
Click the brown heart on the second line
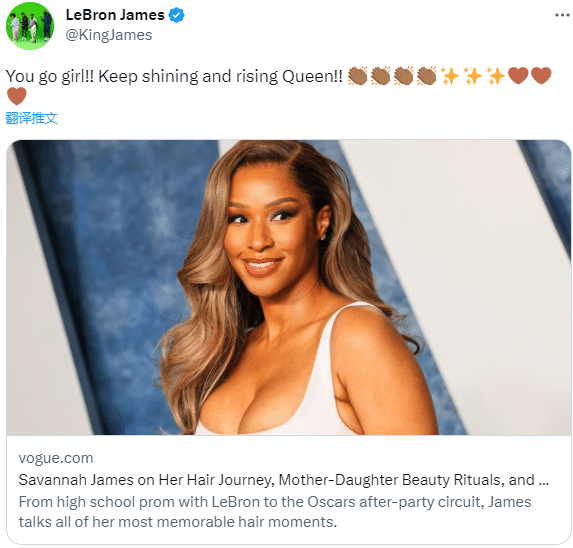pyautogui.click(x=17, y=96)
